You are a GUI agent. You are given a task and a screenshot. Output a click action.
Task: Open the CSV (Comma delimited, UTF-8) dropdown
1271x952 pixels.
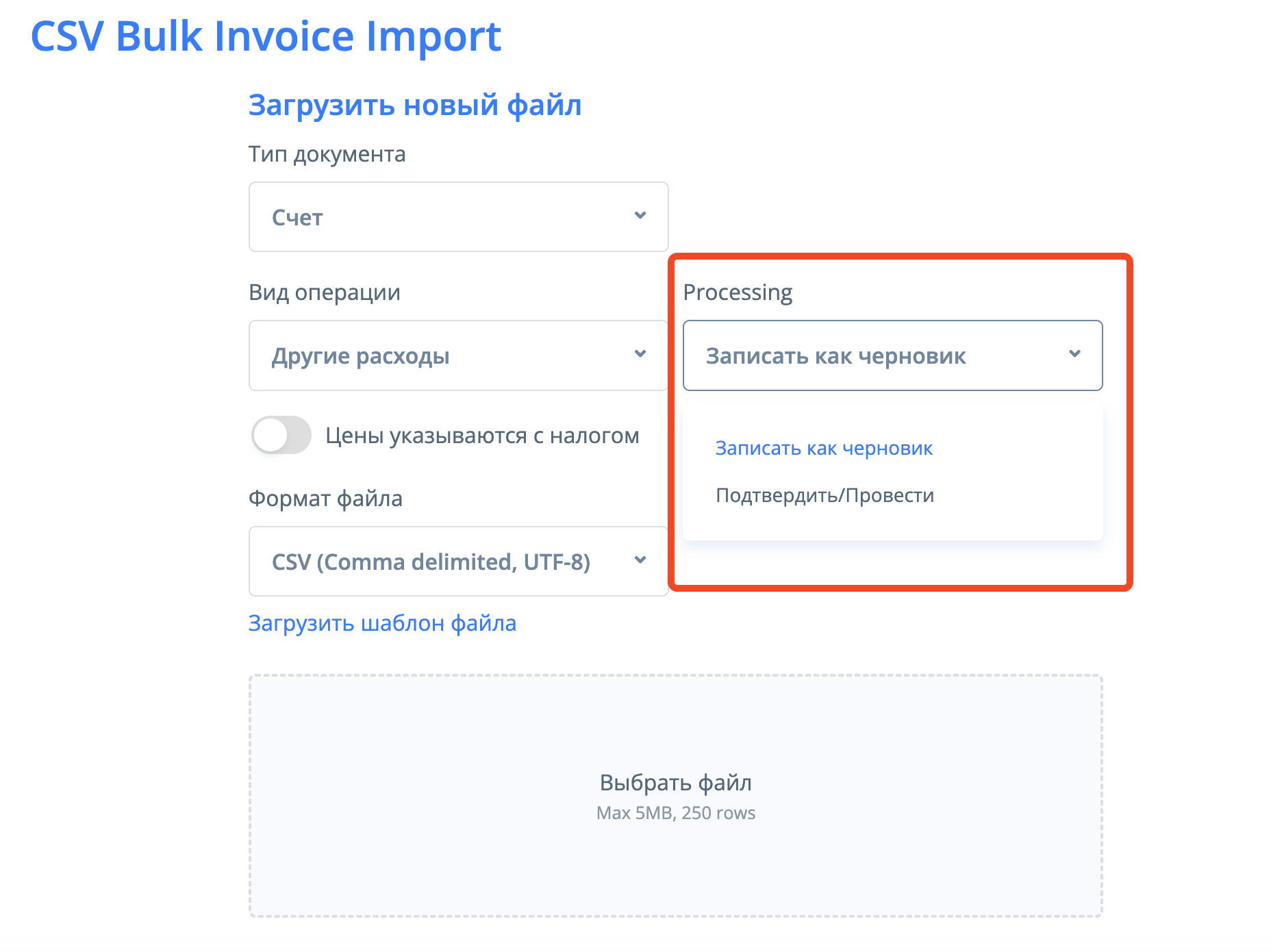(457, 562)
